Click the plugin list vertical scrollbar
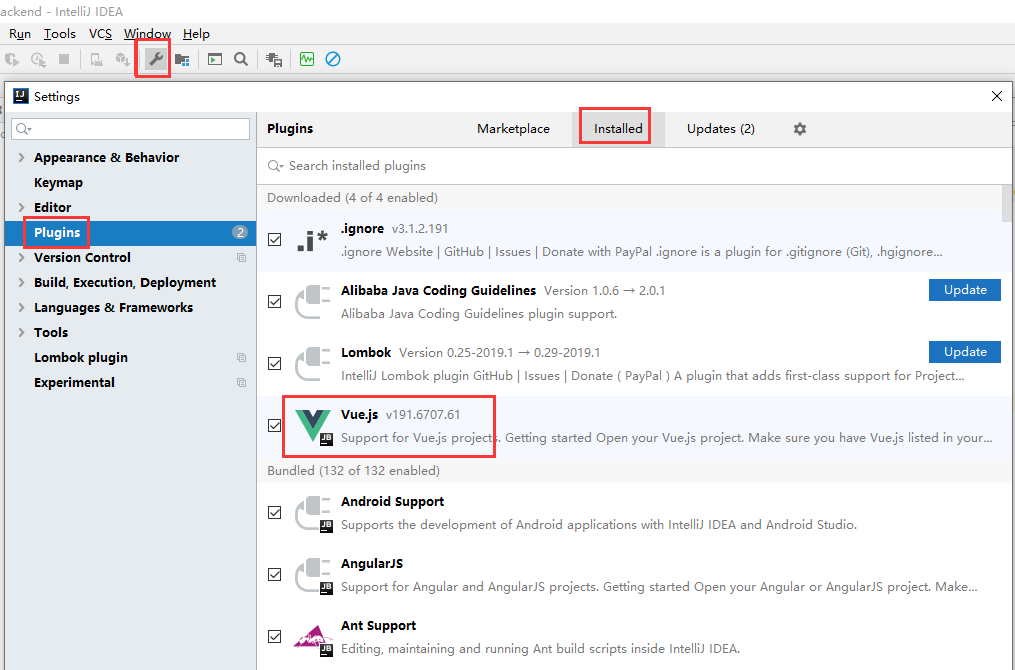The image size is (1015, 670). click(1008, 203)
